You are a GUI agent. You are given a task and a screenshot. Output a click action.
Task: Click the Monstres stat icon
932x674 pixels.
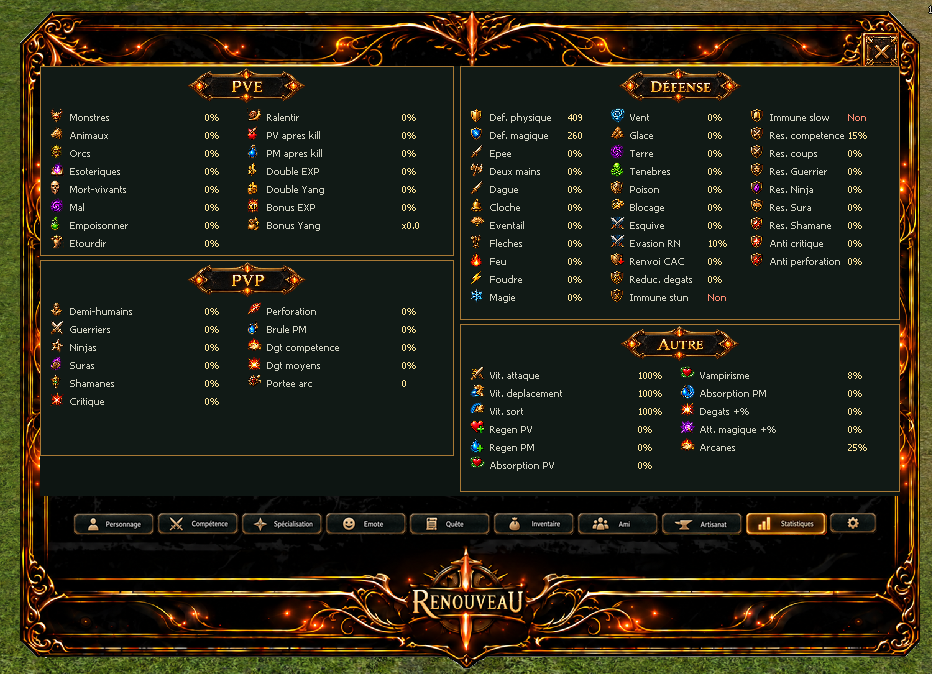[x=56, y=116]
